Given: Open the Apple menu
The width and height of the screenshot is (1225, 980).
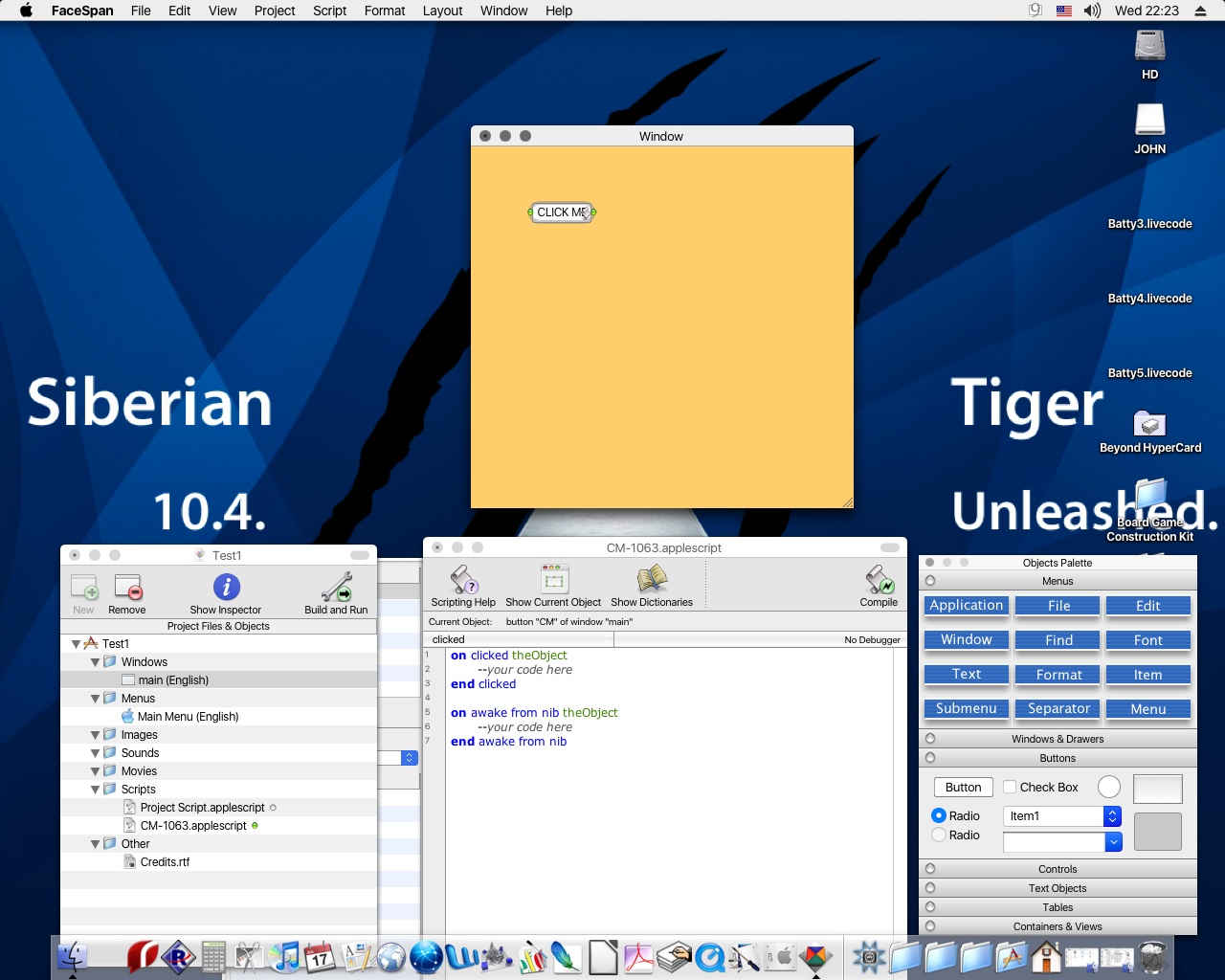Looking at the screenshot, I should tap(26, 11).
